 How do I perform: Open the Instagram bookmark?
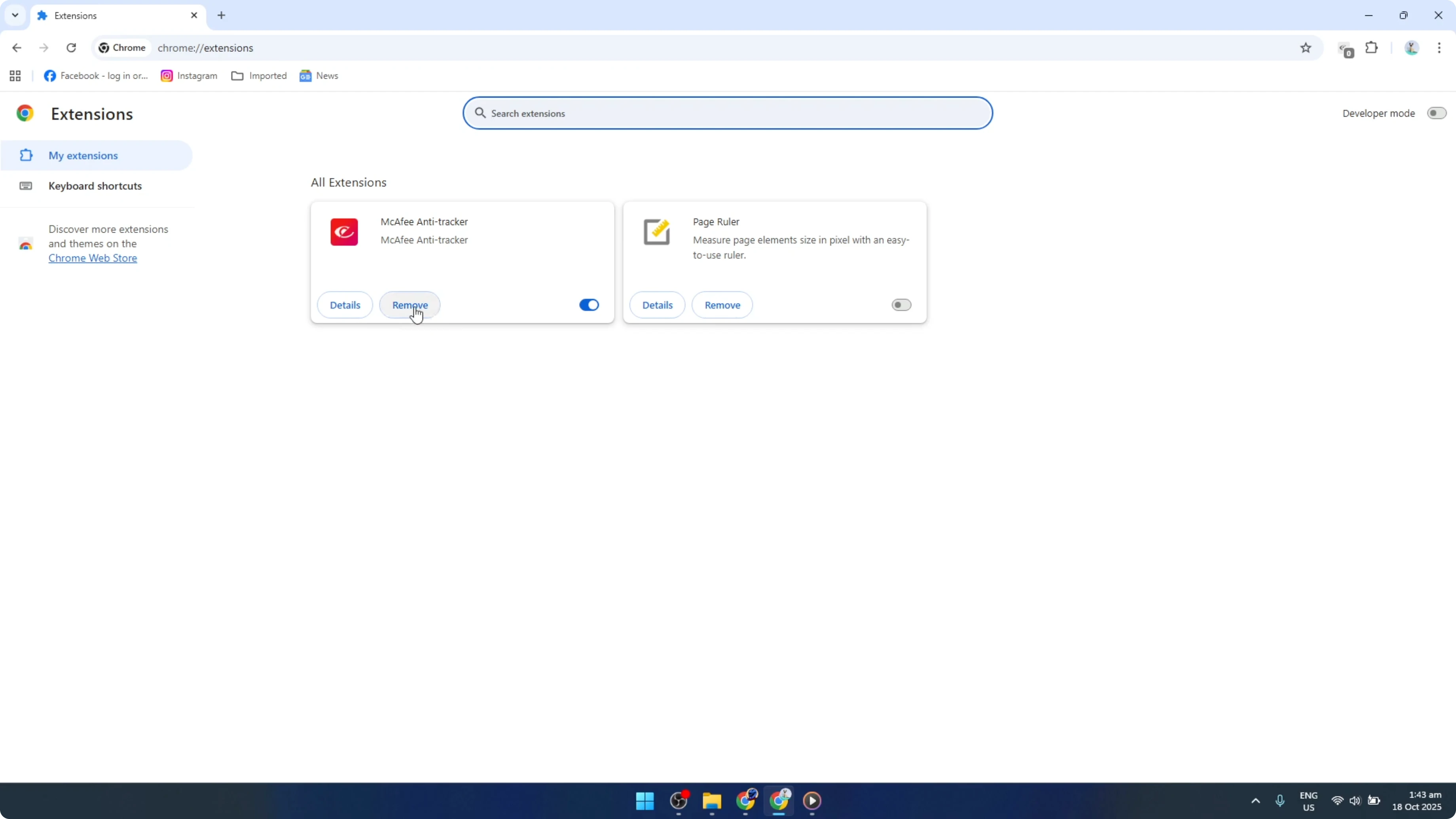pyautogui.click(x=190, y=76)
